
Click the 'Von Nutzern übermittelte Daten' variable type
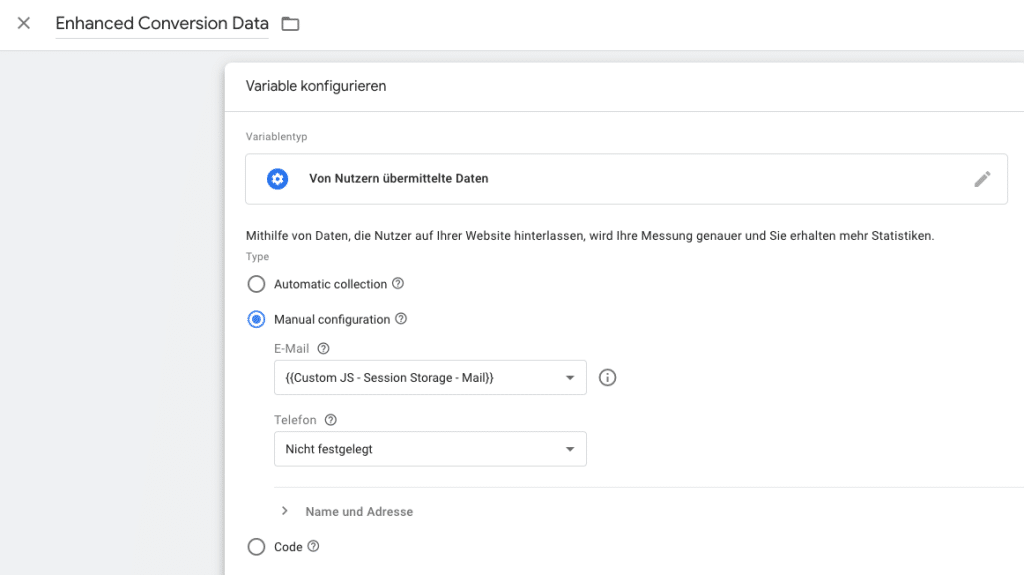(x=399, y=179)
